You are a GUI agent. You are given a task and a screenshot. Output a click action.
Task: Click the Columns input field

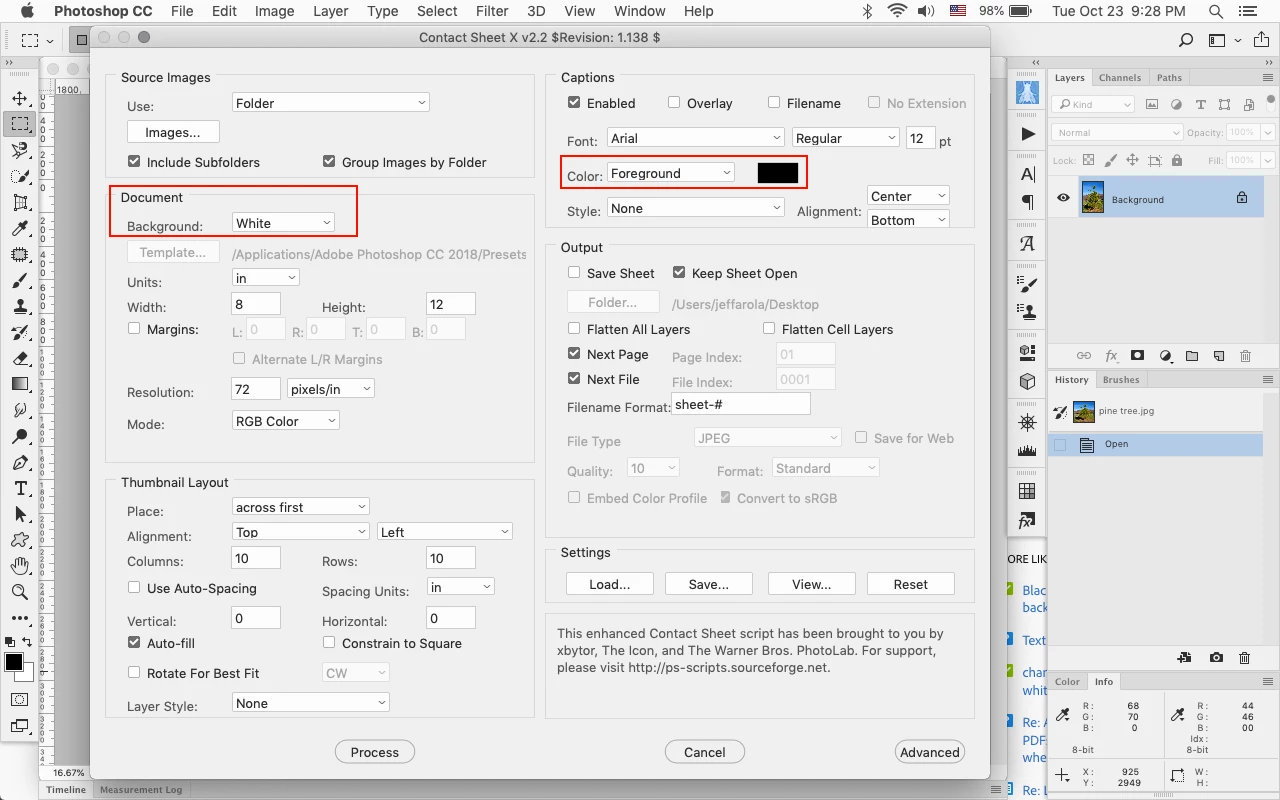click(256, 558)
